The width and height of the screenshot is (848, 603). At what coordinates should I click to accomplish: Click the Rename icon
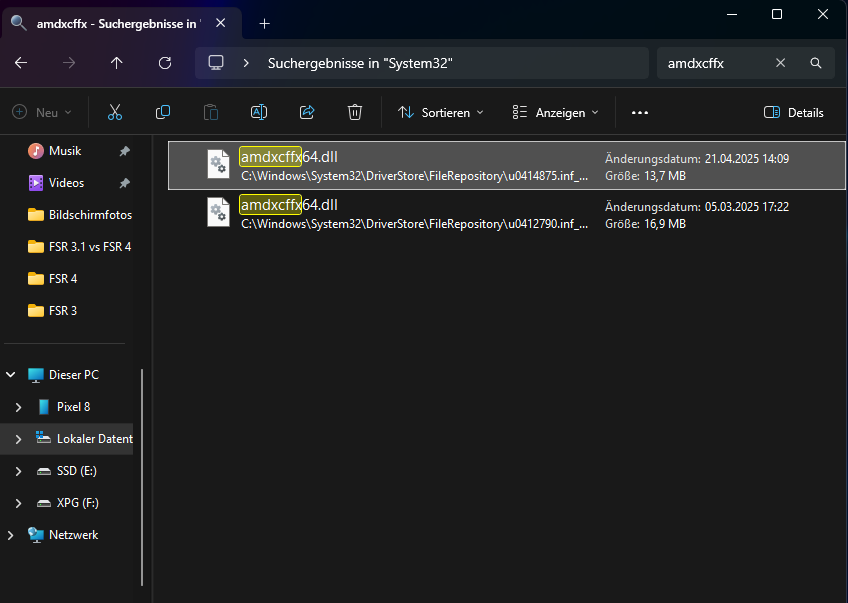tap(259, 112)
